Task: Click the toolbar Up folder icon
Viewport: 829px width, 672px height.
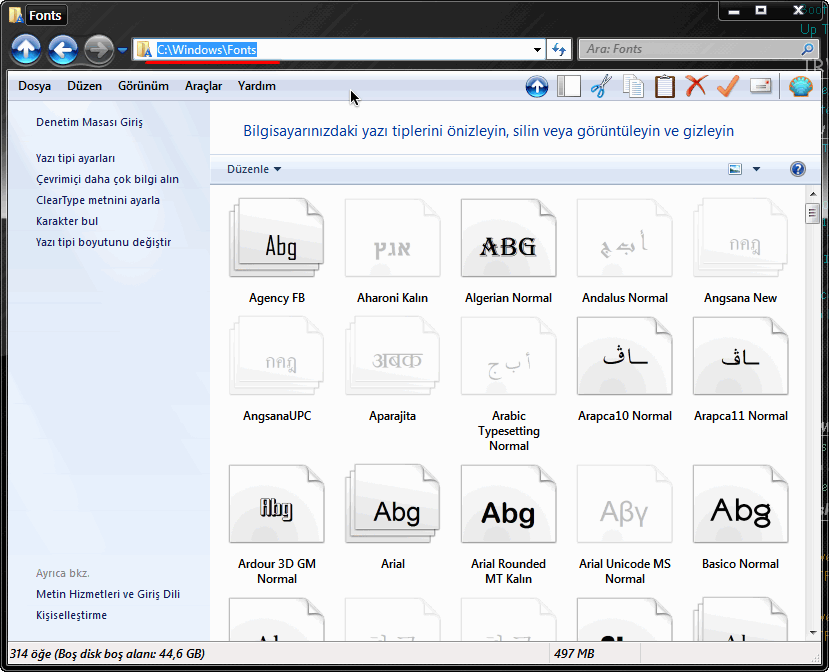Action: [537, 86]
